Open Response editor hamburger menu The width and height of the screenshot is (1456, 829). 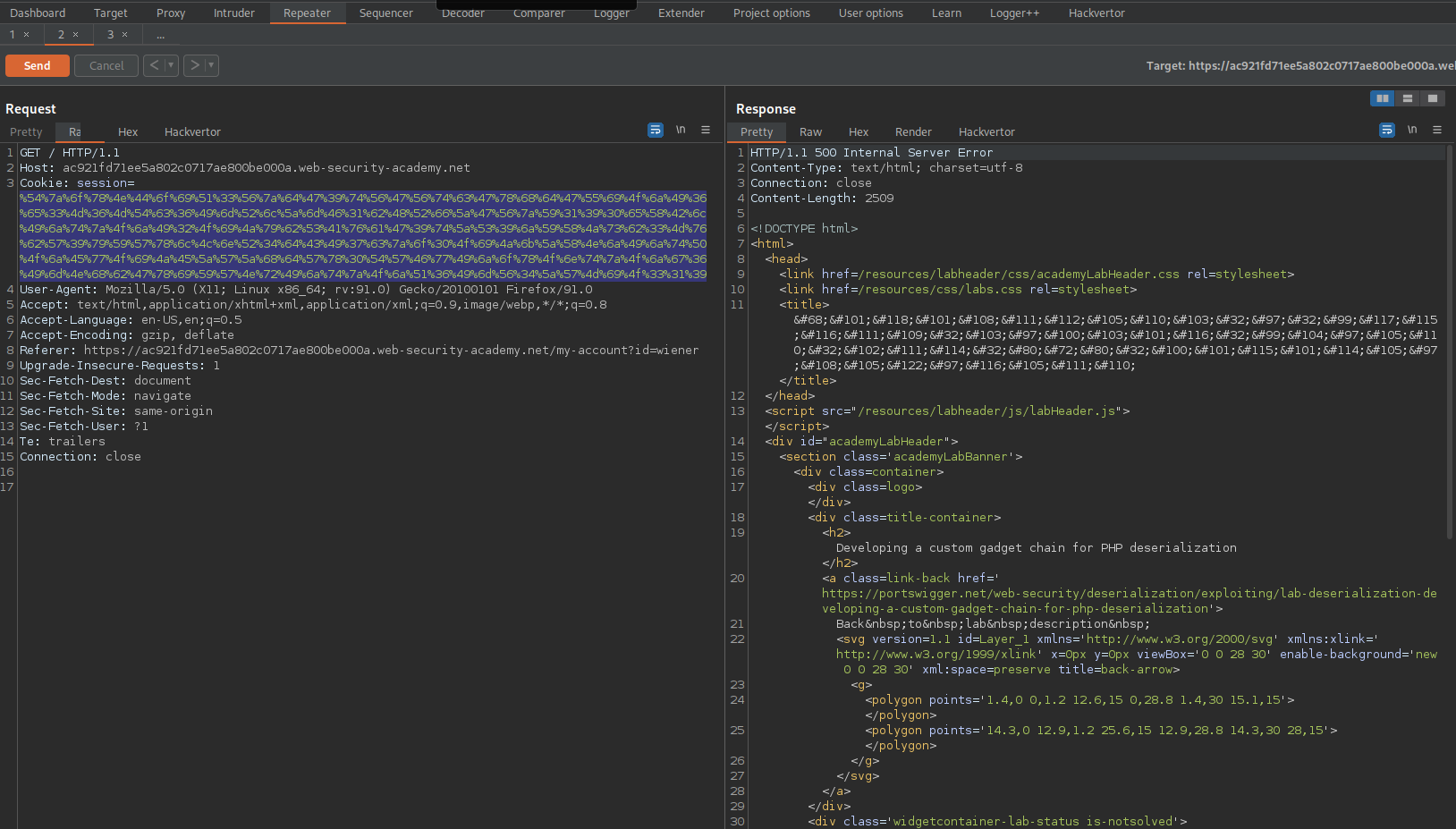[x=1437, y=130]
